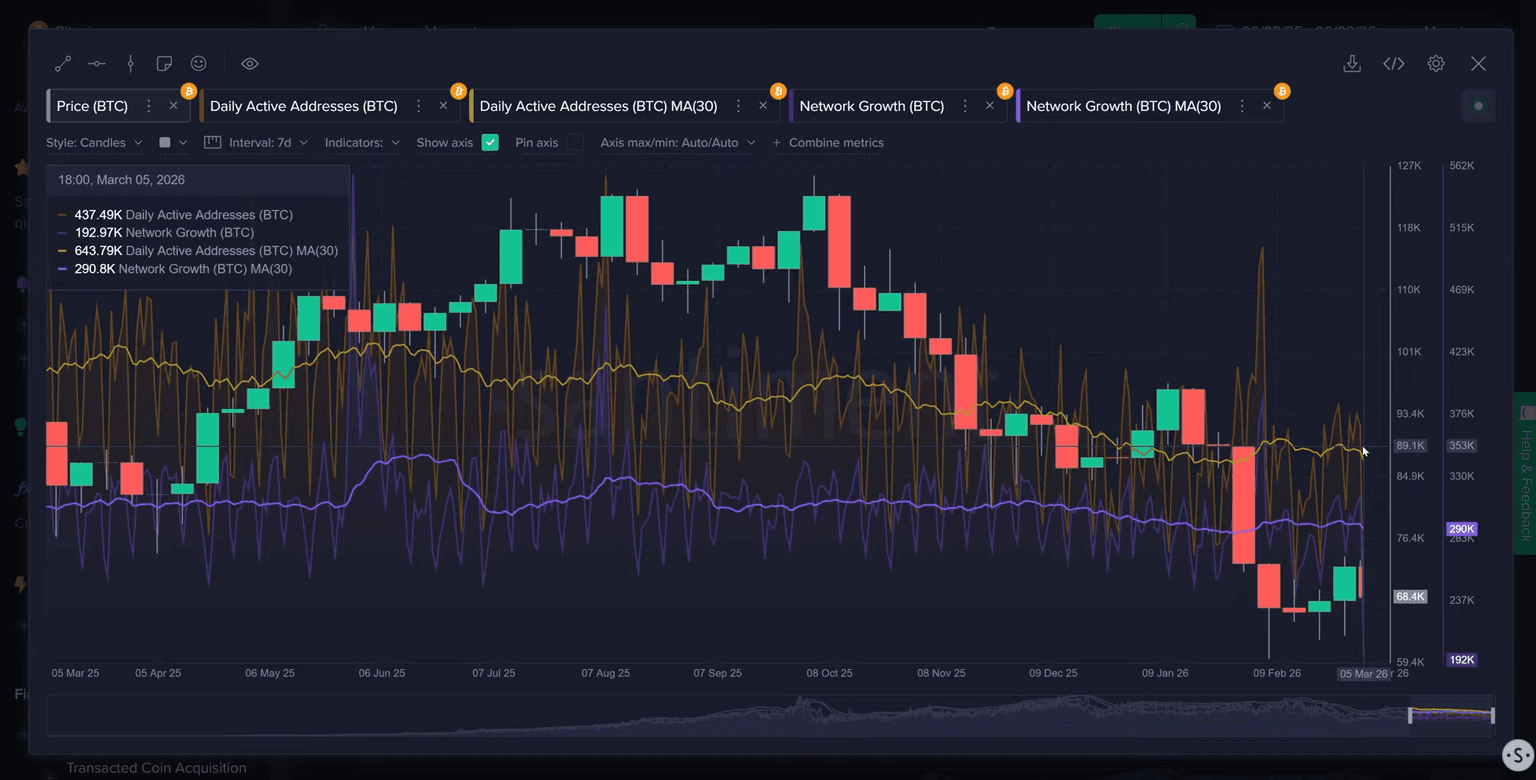1536x780 pixels.
Task: Open the emoji picker tool
Action: click(199, 64)
